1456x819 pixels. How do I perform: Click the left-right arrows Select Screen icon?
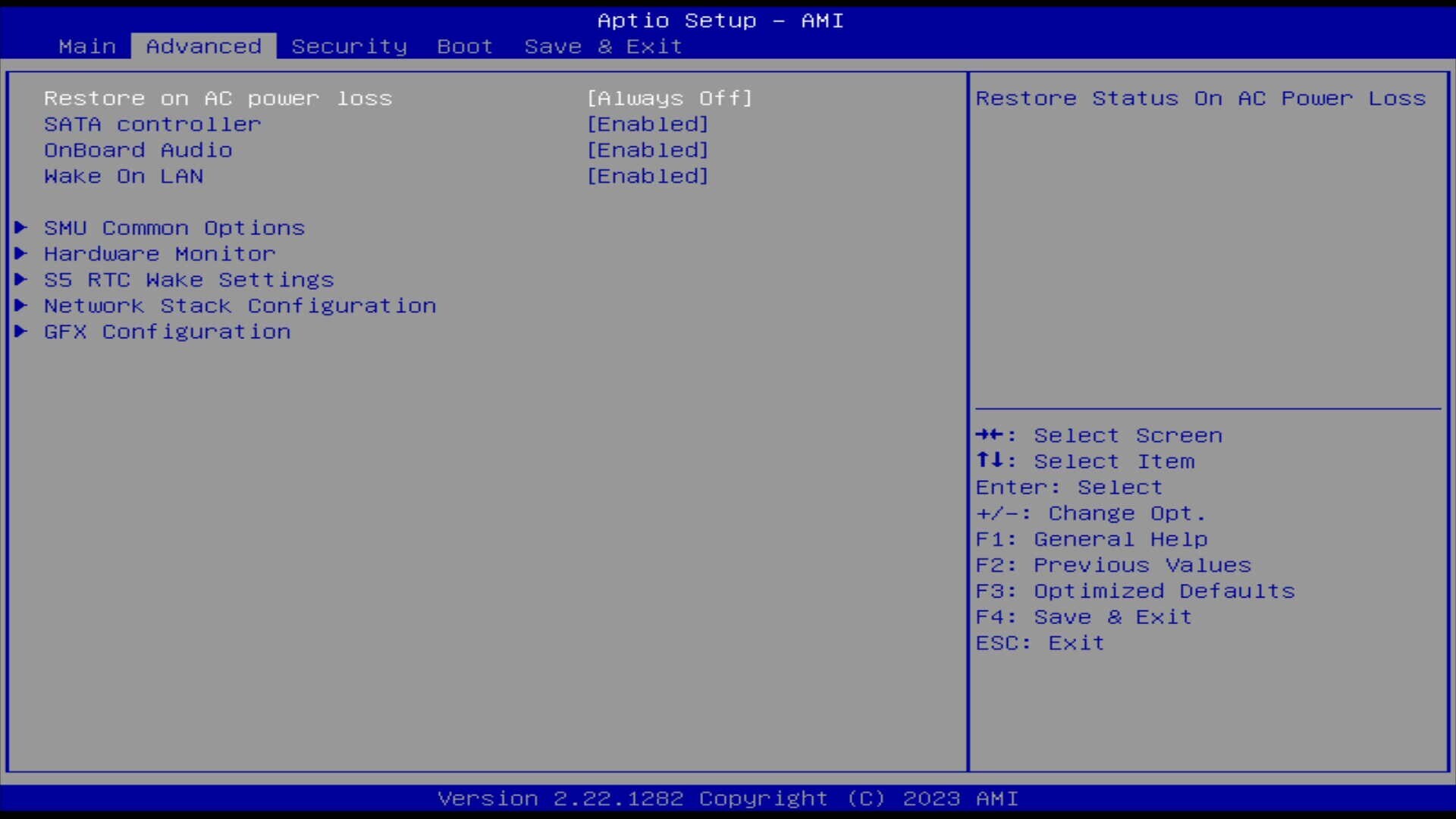coord(990,435)
